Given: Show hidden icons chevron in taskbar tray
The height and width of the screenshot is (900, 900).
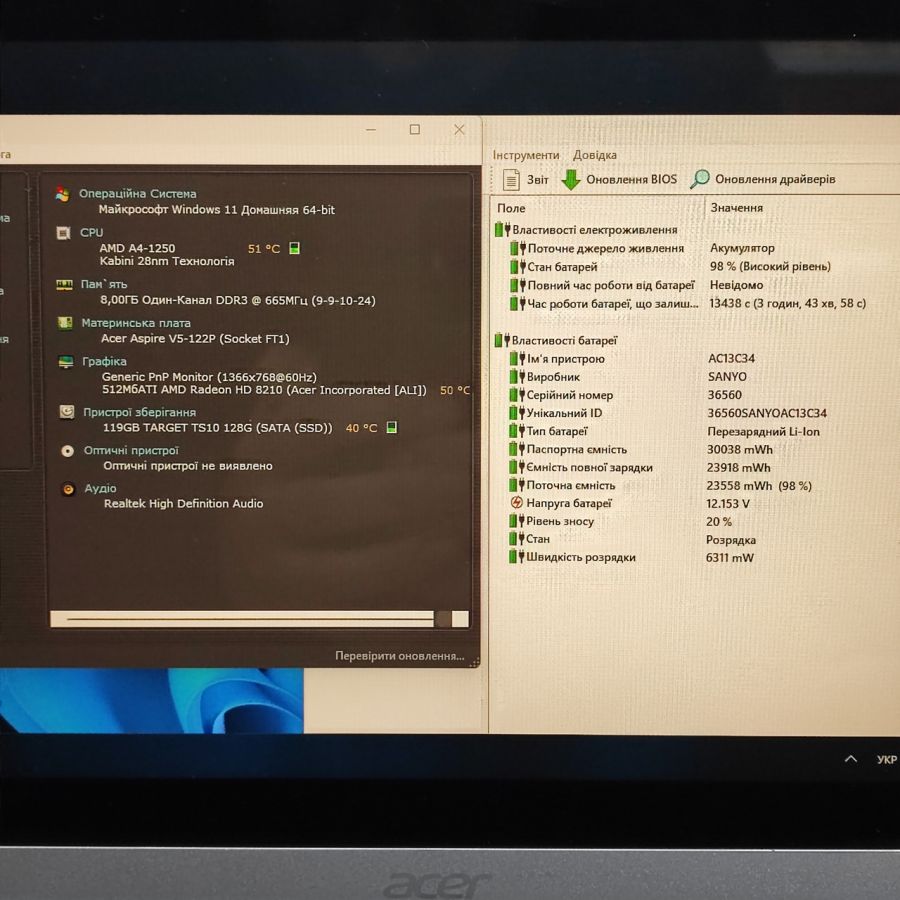Looking at the screenshot, I should click(x=851, y=759).
